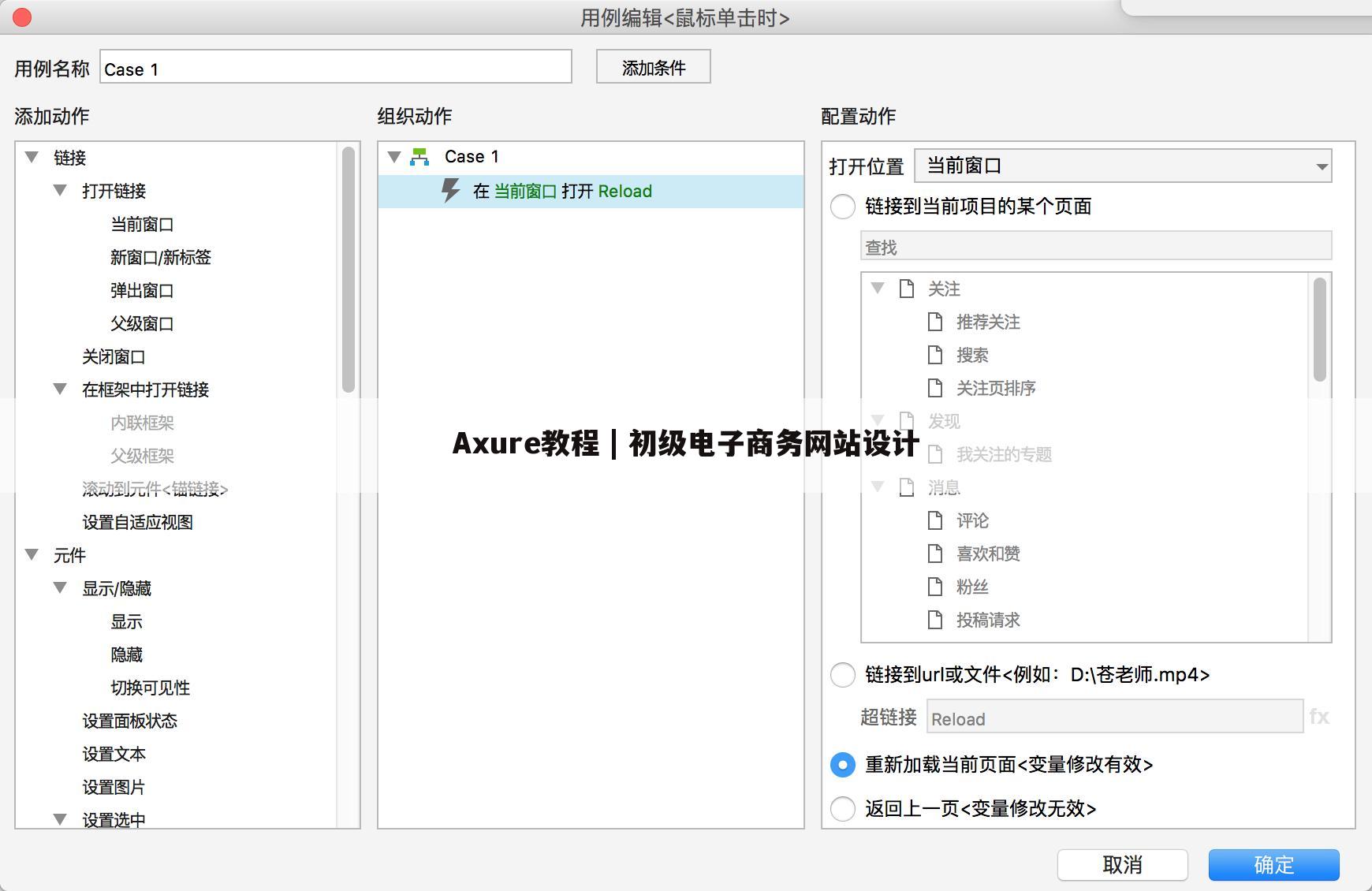Click the lightning bolt icon on the Reload action

point(450,190)
